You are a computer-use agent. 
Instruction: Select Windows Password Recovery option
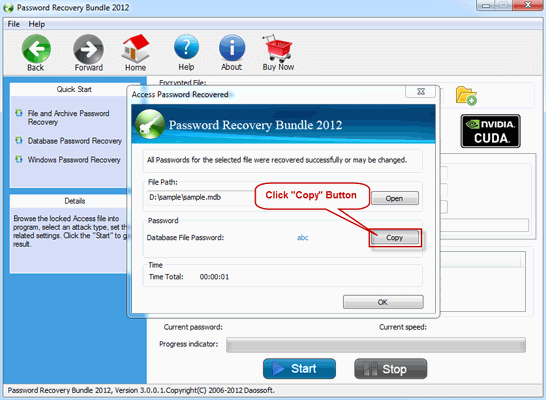[74, 160]
